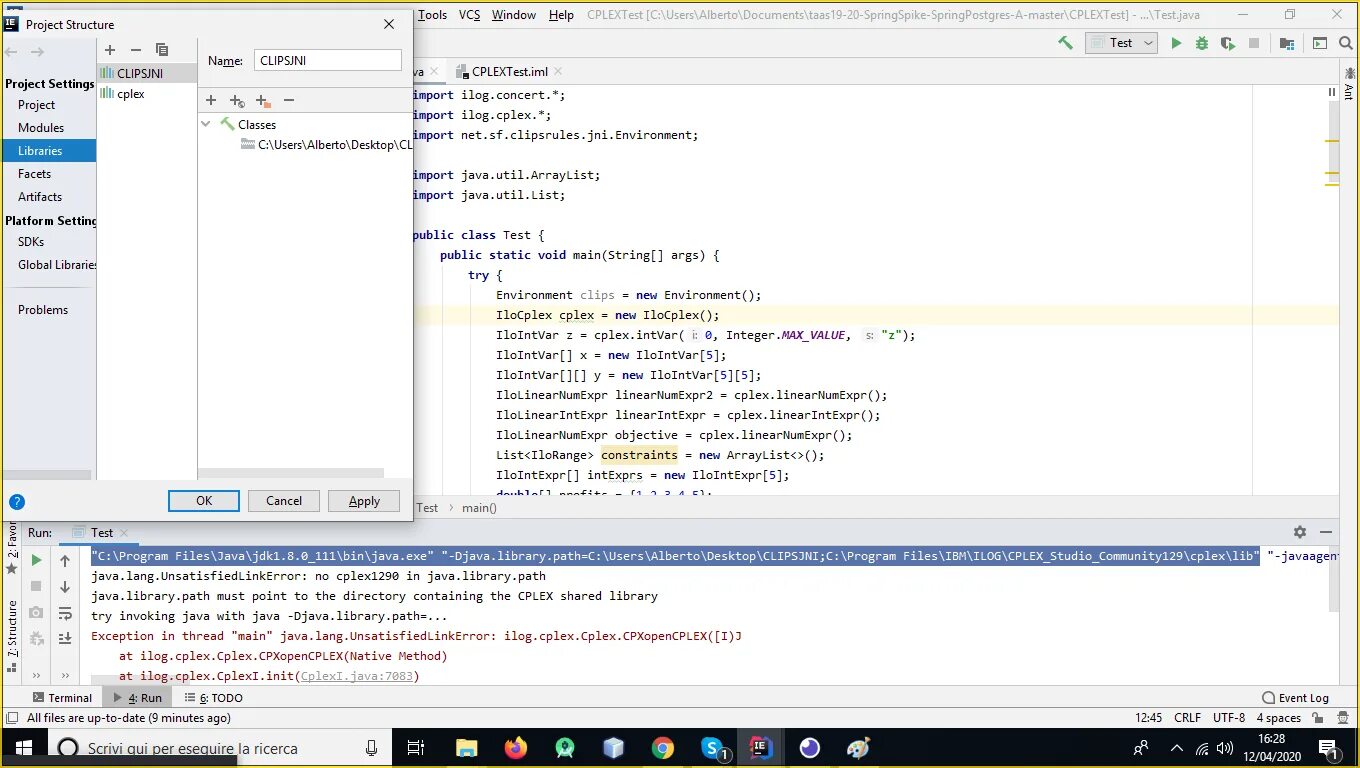This screenshot has width=1360, height=768.
Task: Open Project settings page
Action: 37,105
